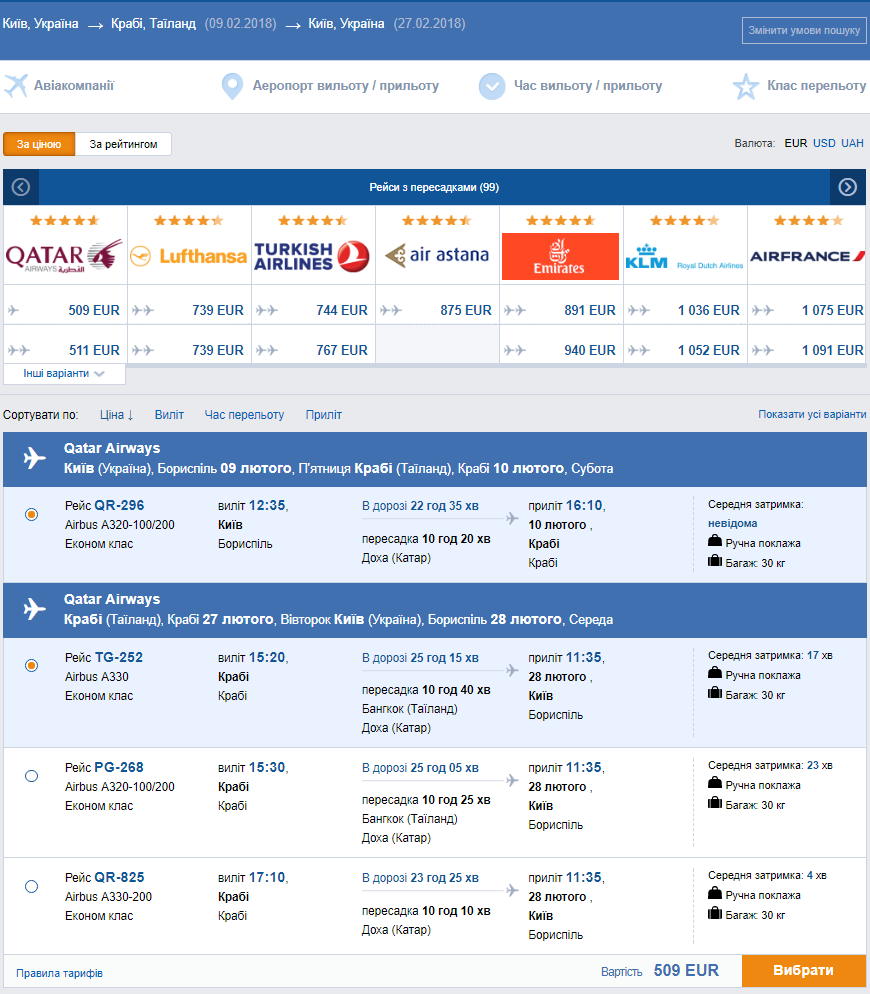The image size is (870, 994).
Task: Click the plane icon in the Krabi–Kyiv flight header
Action: point(34,609)
